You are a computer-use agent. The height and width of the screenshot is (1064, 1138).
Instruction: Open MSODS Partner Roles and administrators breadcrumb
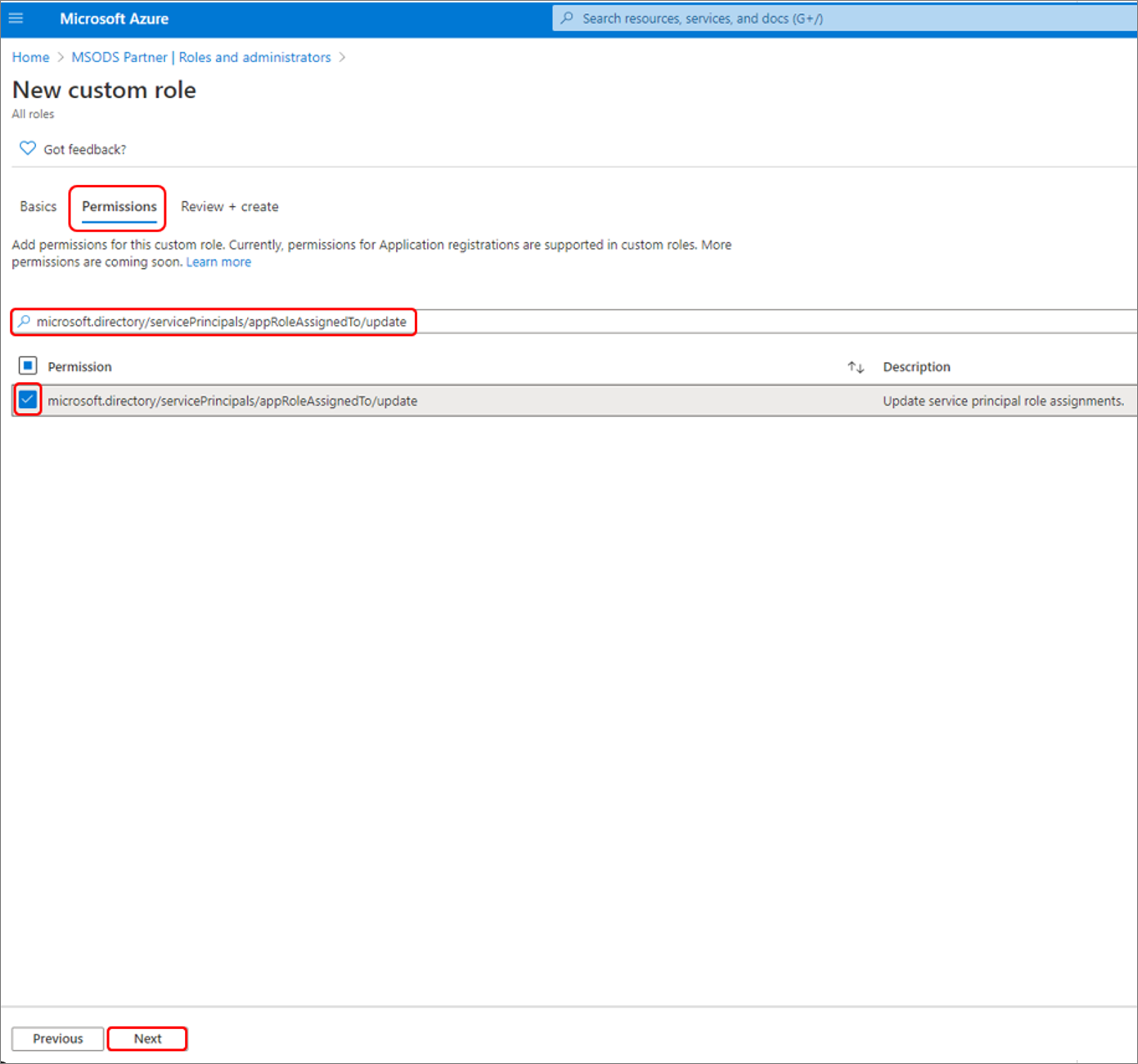pyautogui.click(x=201, y=57)
